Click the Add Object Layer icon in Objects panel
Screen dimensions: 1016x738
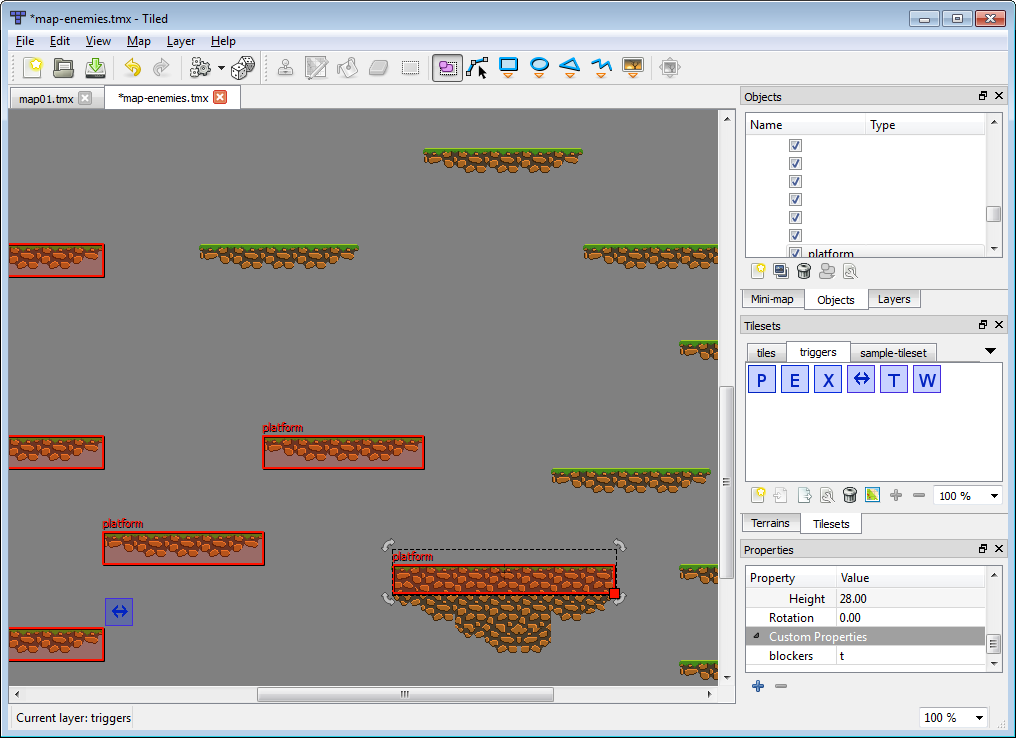758,271
